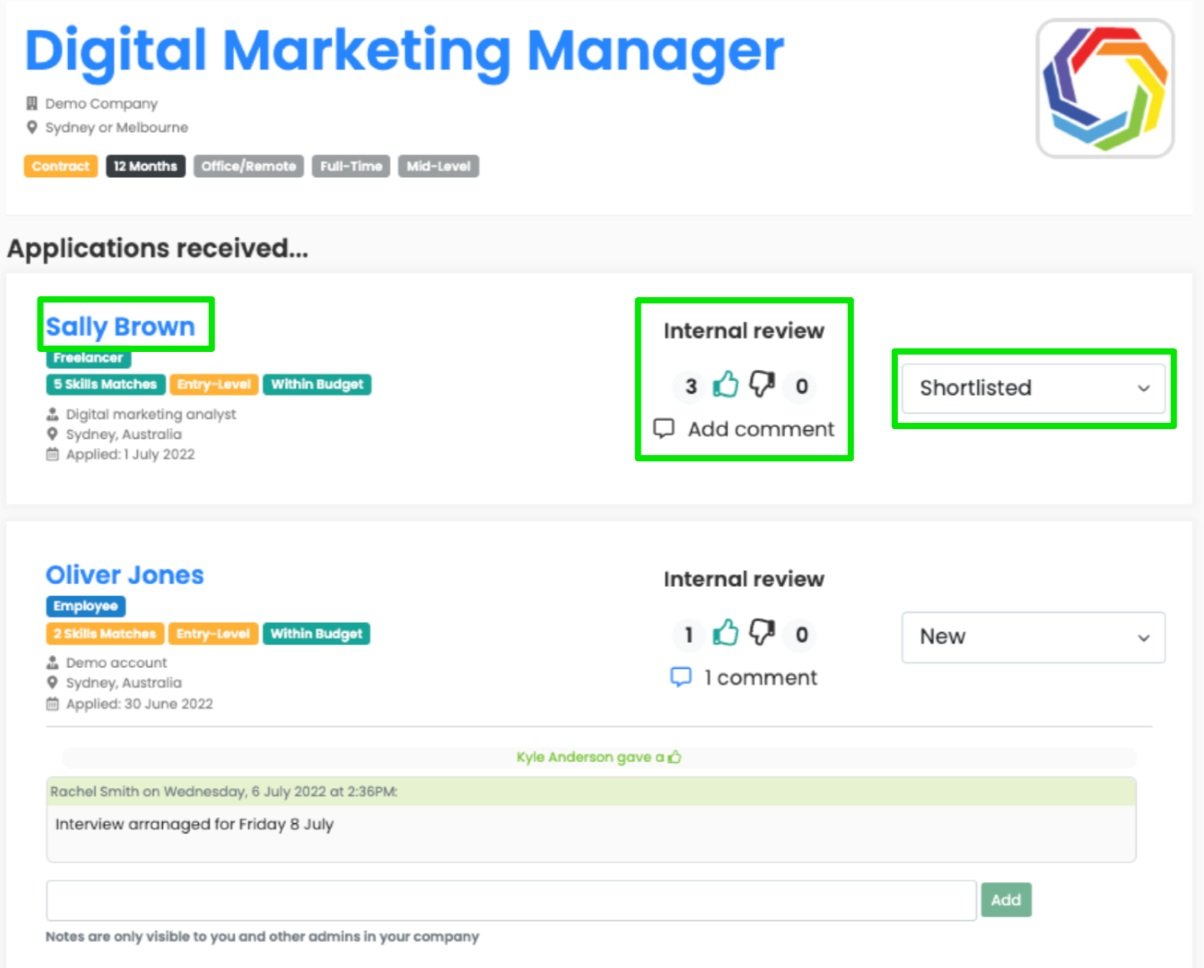This screenshot has height=968, width=1204.
Task: Click the 12 Months tag
Action: (146, 166)
